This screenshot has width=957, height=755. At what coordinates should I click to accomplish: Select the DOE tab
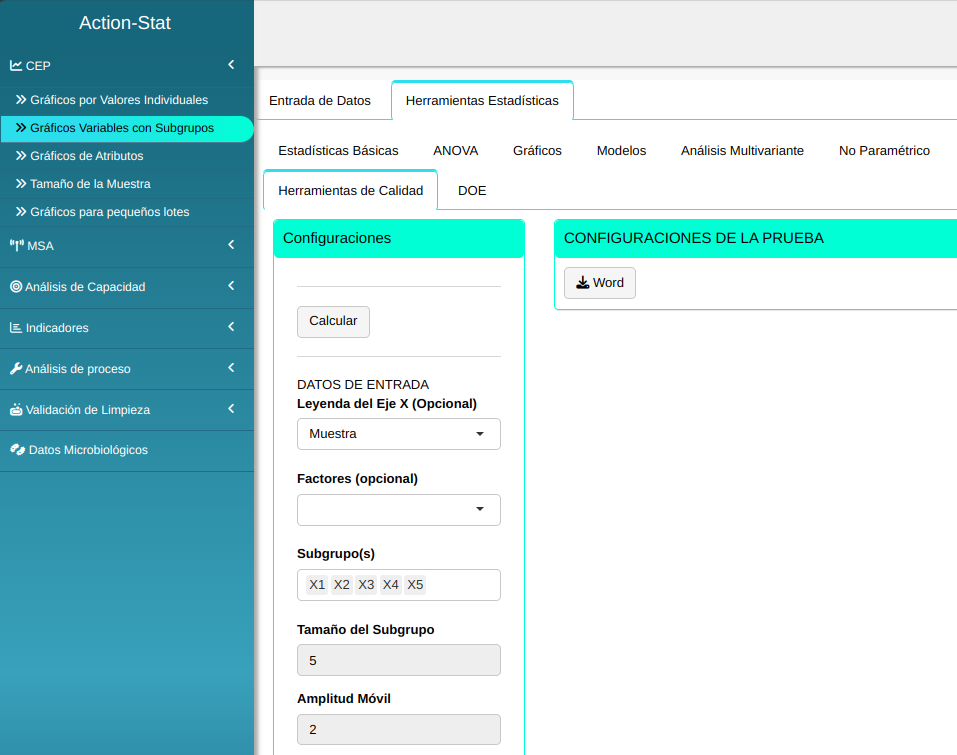pos(472,190)
